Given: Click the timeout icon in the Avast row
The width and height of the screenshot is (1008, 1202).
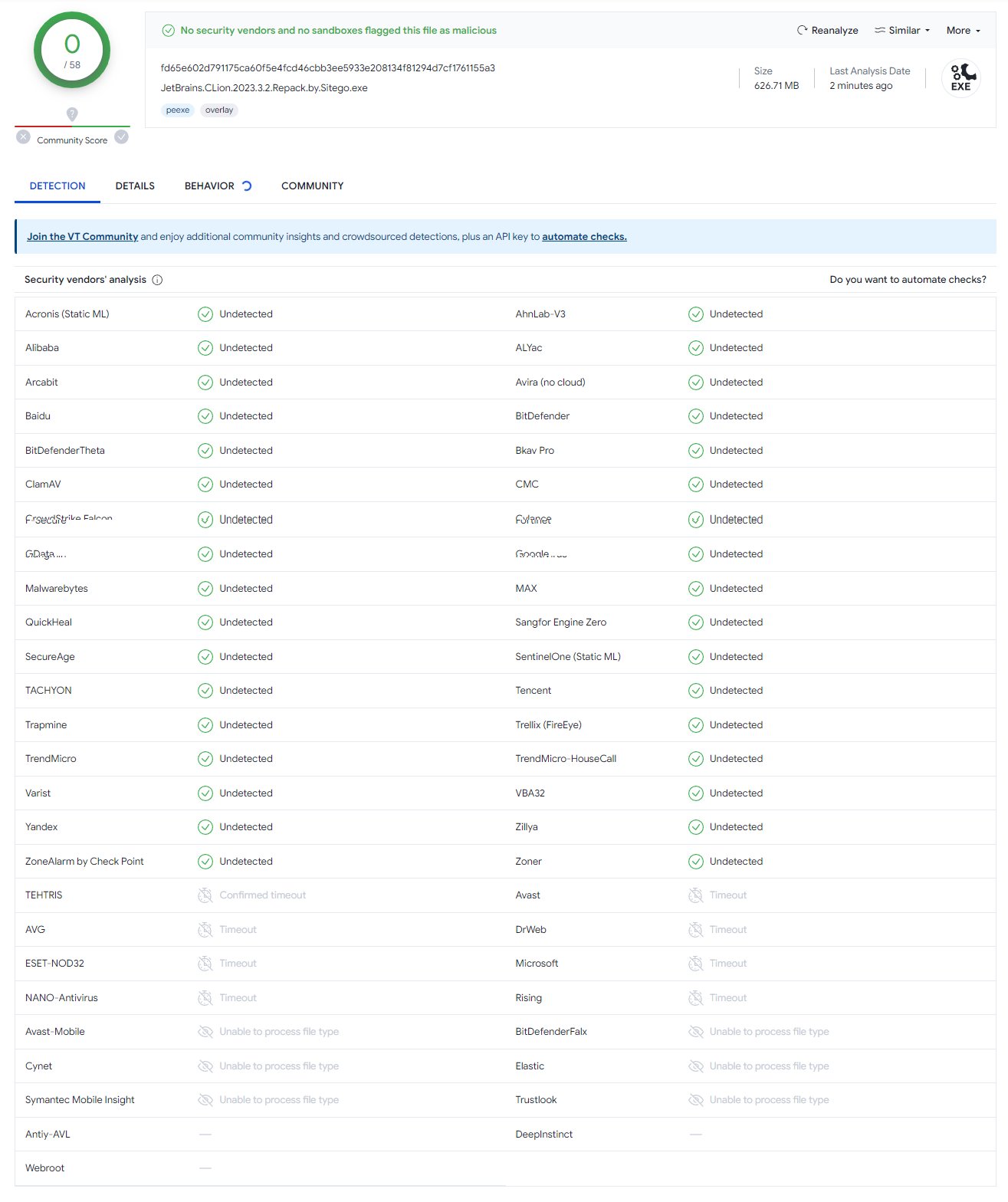Looking at the screenshot, I should click(695, 895).
